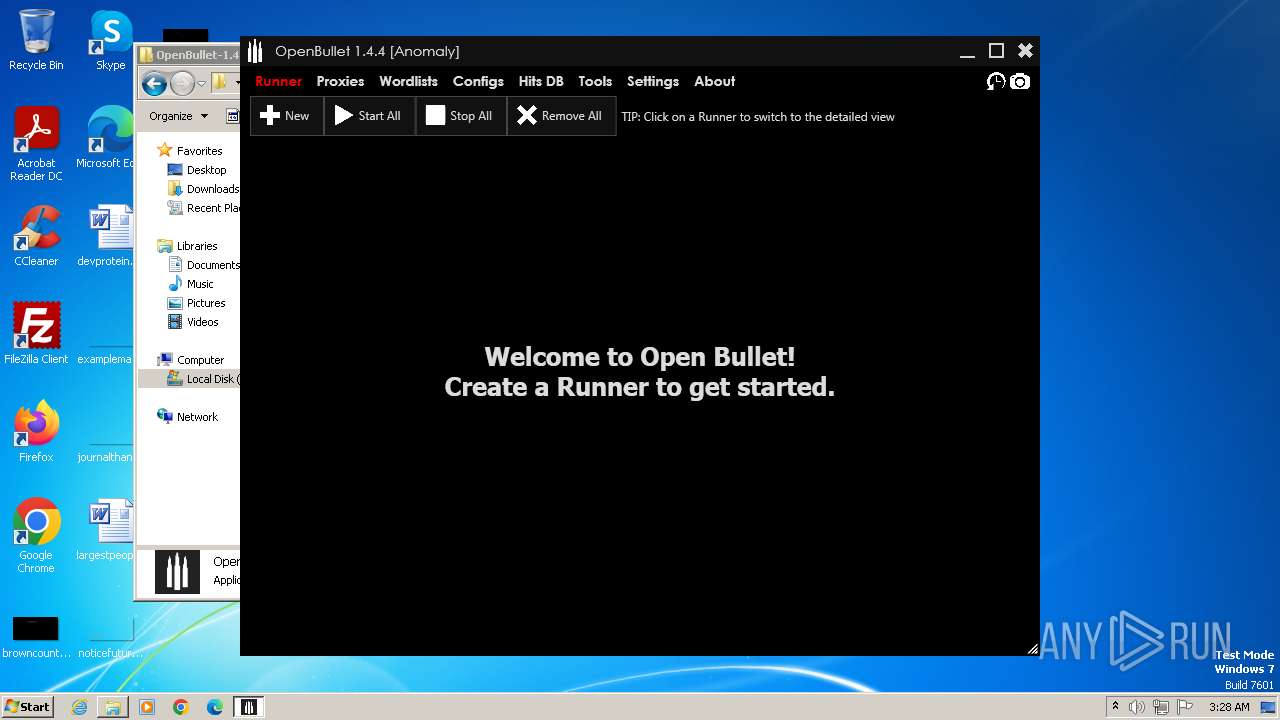Click the Forward arrow in Explorer window

coord(182,84)
